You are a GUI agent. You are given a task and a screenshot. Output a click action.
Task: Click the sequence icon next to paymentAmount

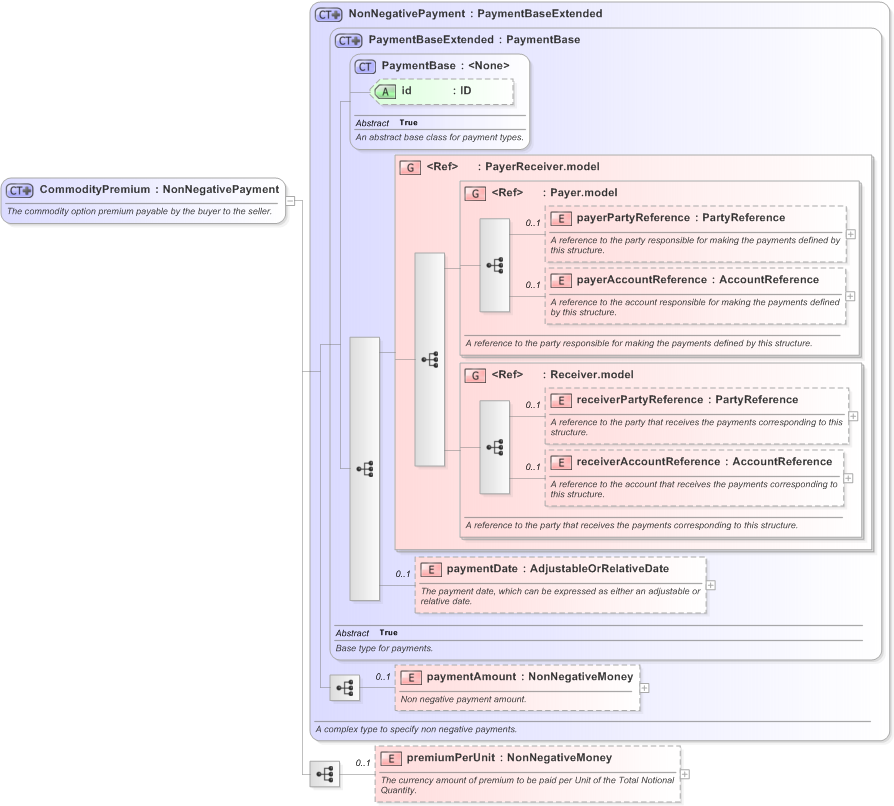click(345, 688)
